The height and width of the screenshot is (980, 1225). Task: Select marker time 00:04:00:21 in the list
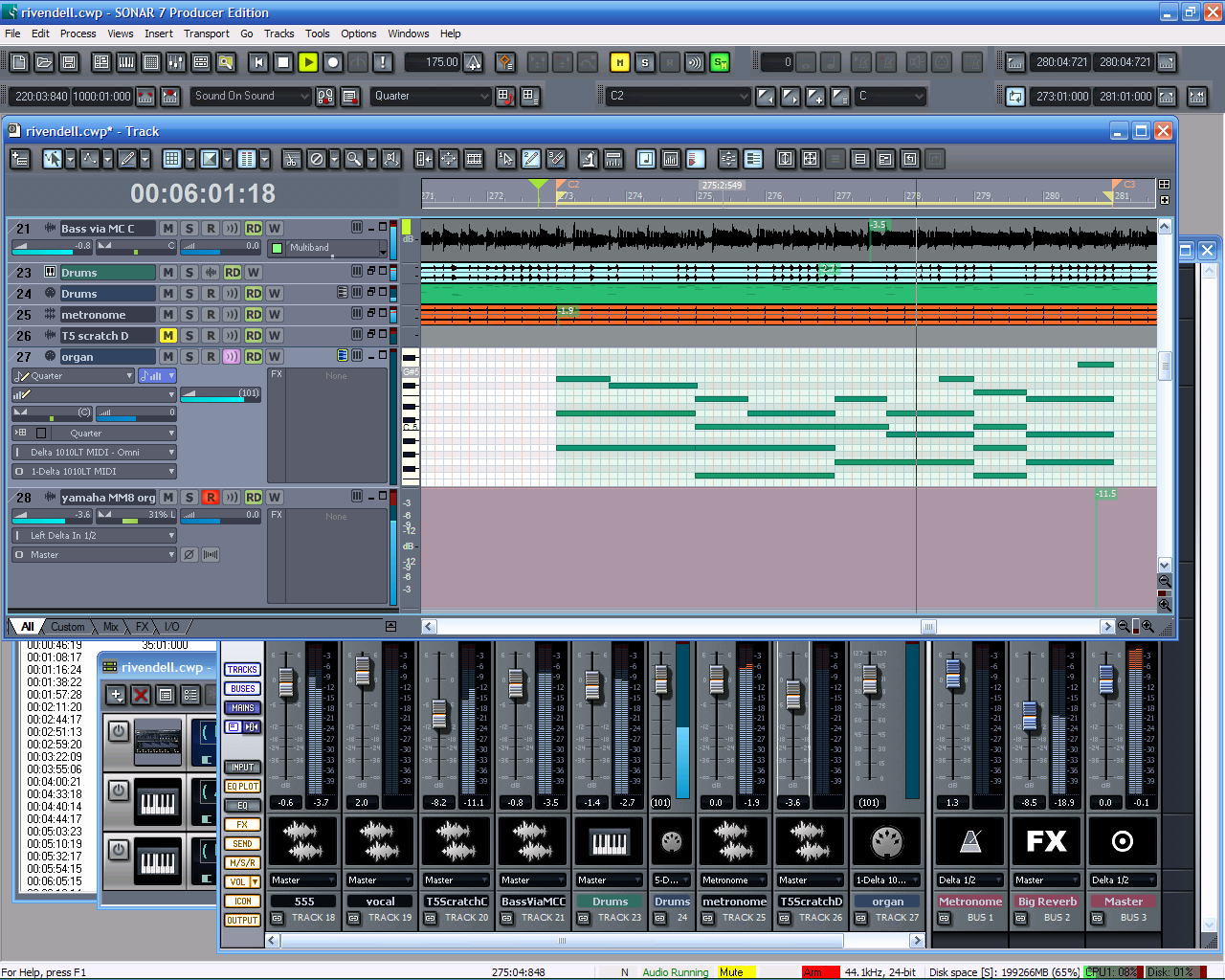(55, 782)
